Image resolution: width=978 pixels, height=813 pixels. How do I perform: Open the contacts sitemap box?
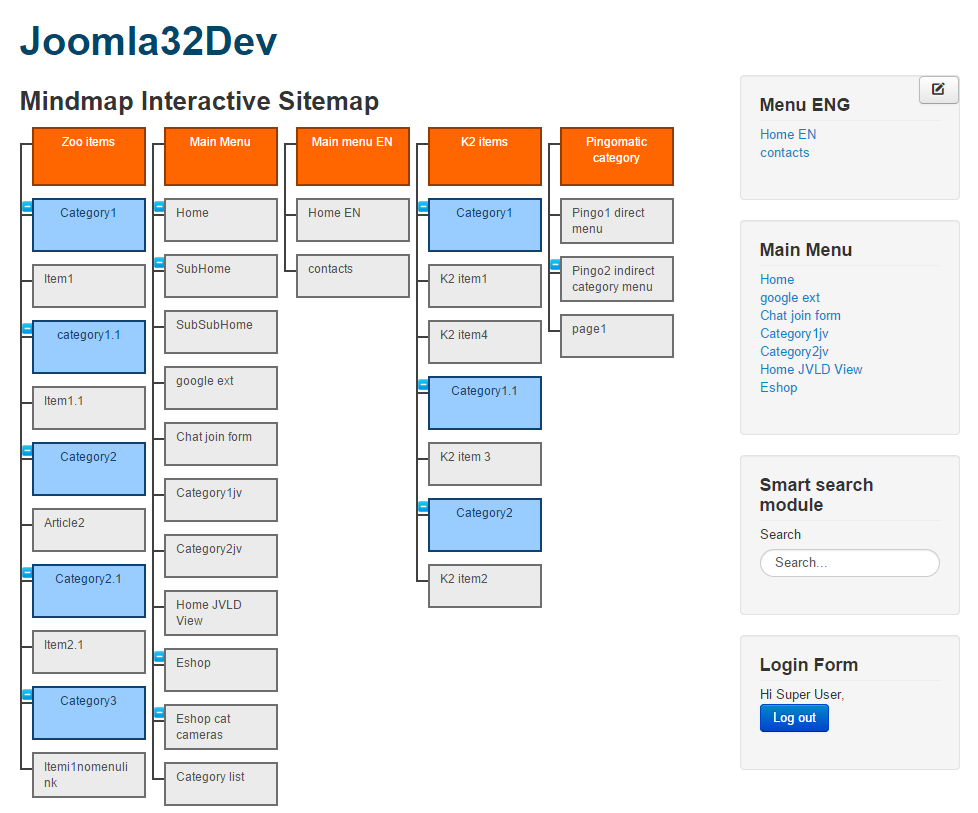tap(353, 276)
